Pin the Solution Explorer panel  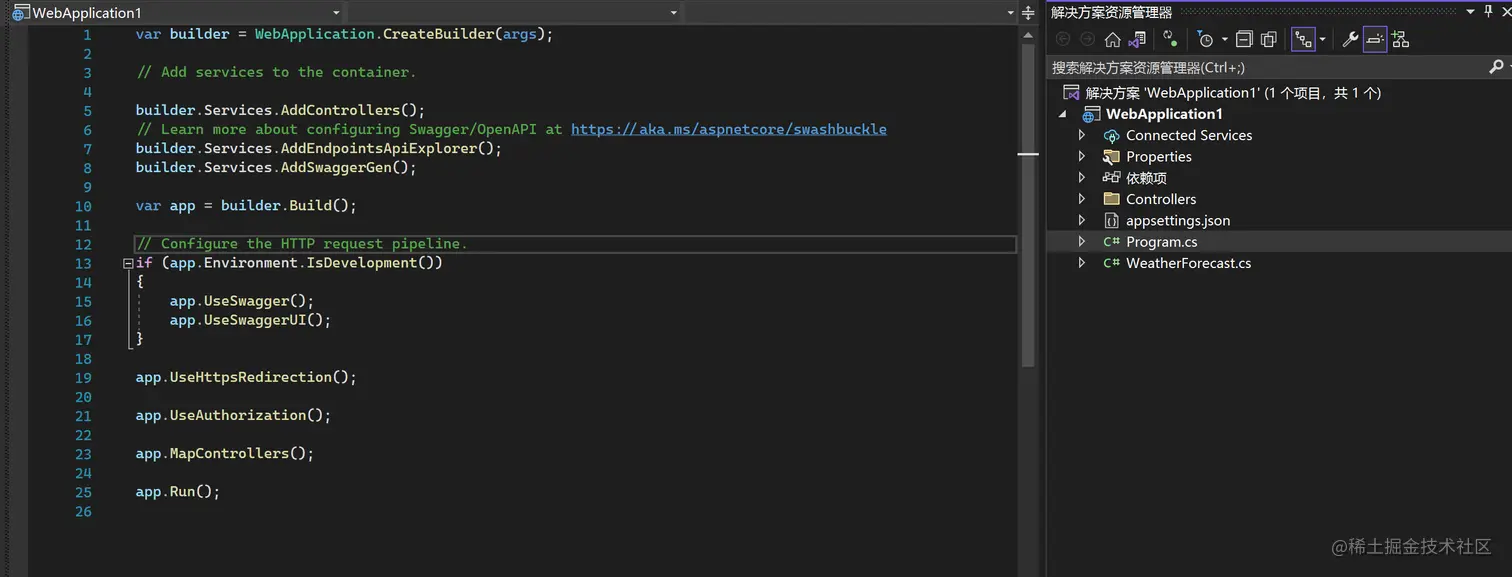pyautogui.click(x=1487, y=12)
